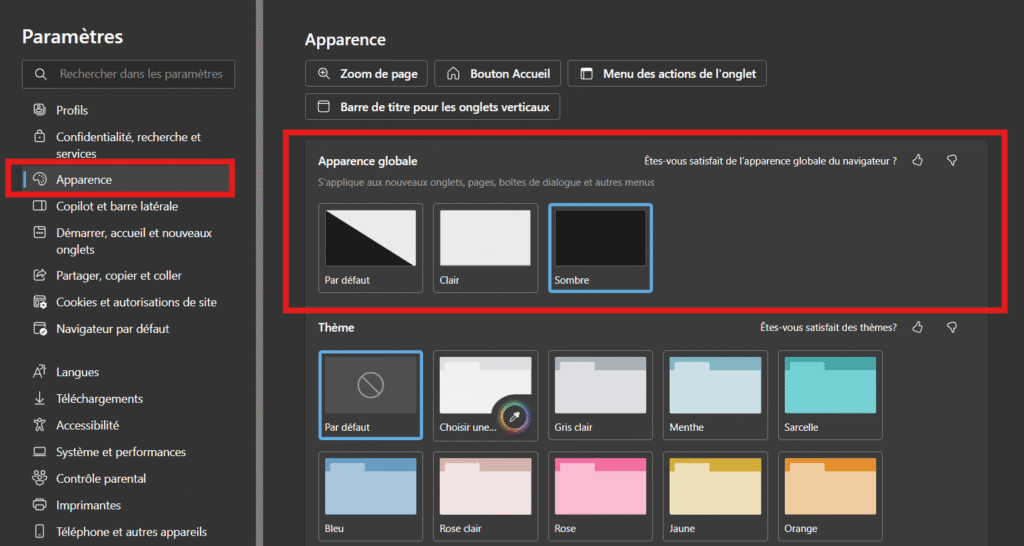Apply the Sarcelle theme
Viewport: 1024px width, 546px height.
pos(830,395)
